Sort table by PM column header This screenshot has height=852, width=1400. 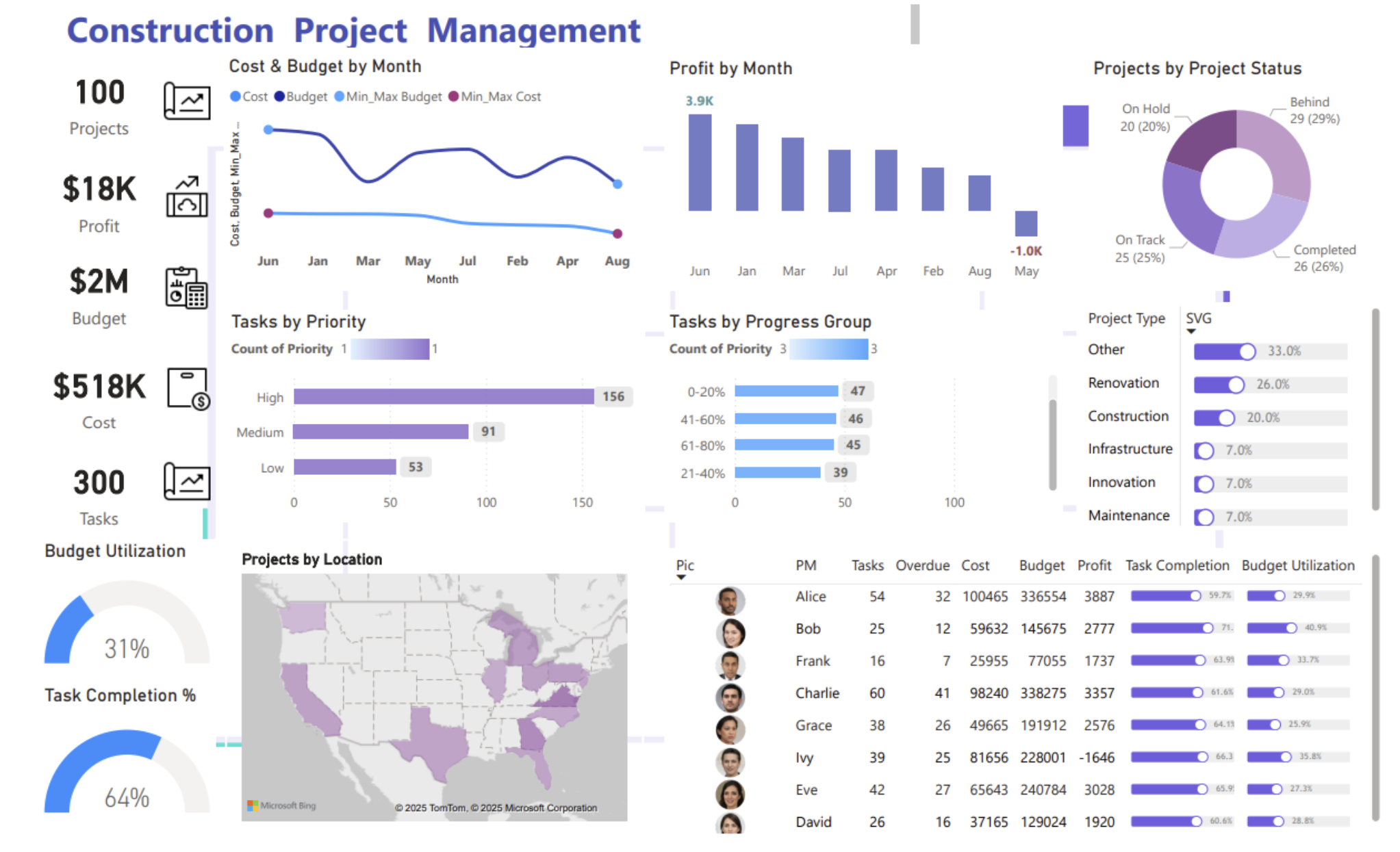[806, 565]
